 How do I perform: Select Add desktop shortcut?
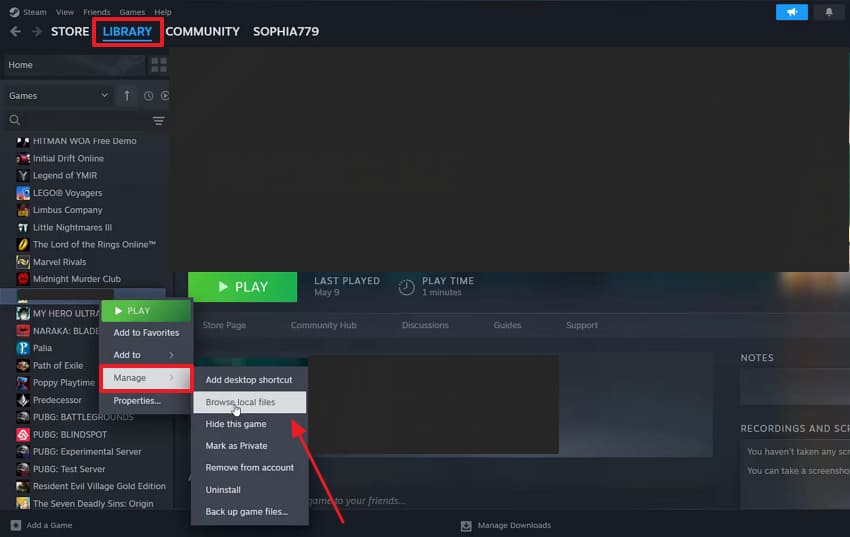coord(249,380)
